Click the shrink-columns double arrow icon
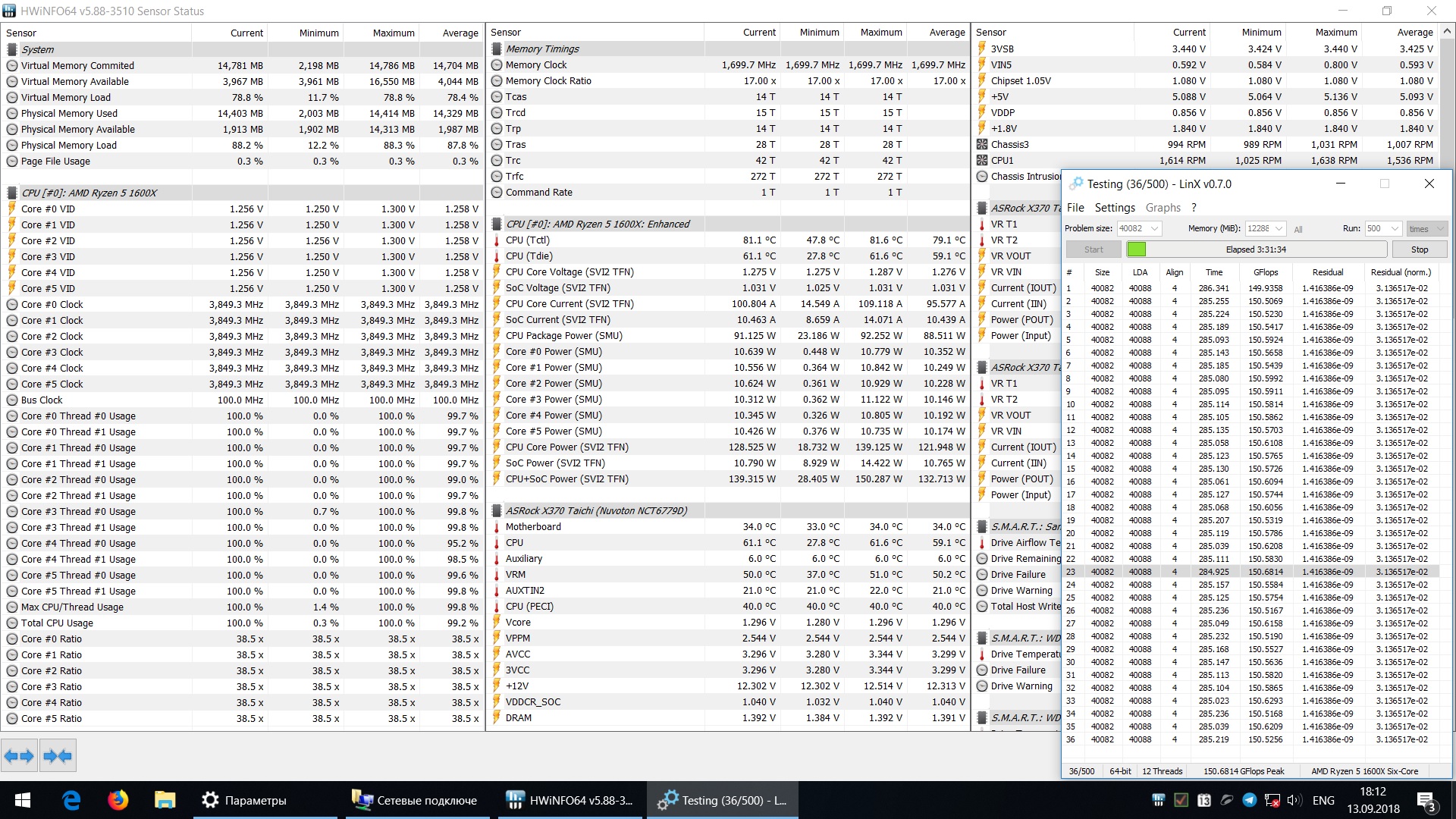This screenshot has width=1456, height=819. coord(58,755)
